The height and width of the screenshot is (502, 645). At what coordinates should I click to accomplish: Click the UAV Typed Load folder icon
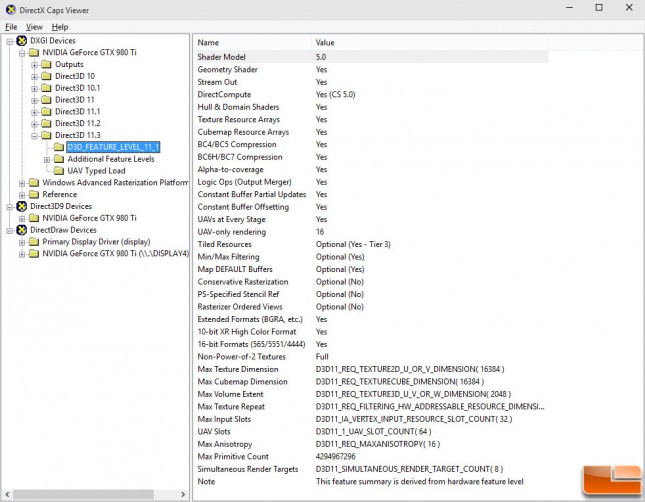(59, 170)
